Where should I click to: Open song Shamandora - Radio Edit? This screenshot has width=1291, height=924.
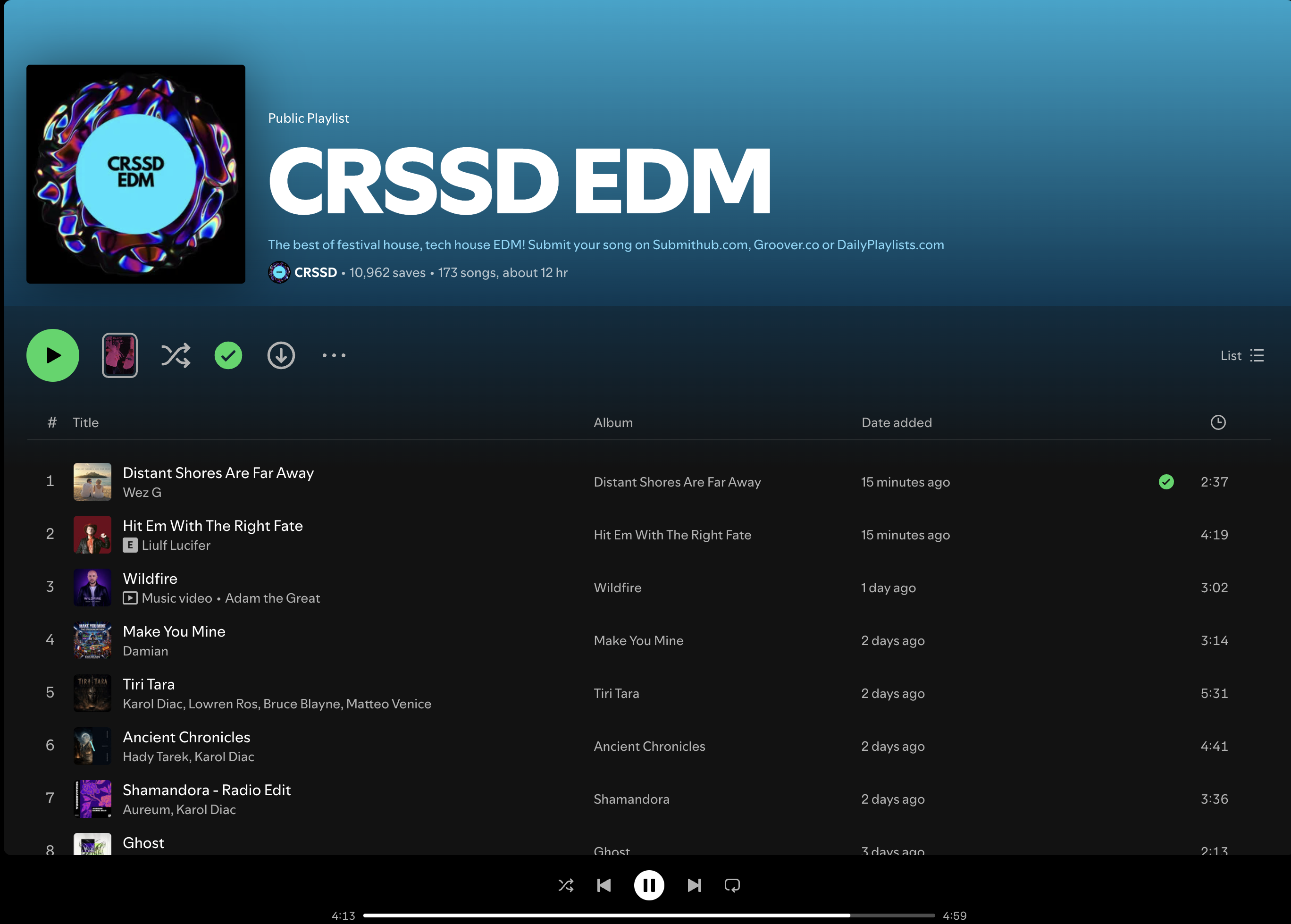tap(207, 790)
